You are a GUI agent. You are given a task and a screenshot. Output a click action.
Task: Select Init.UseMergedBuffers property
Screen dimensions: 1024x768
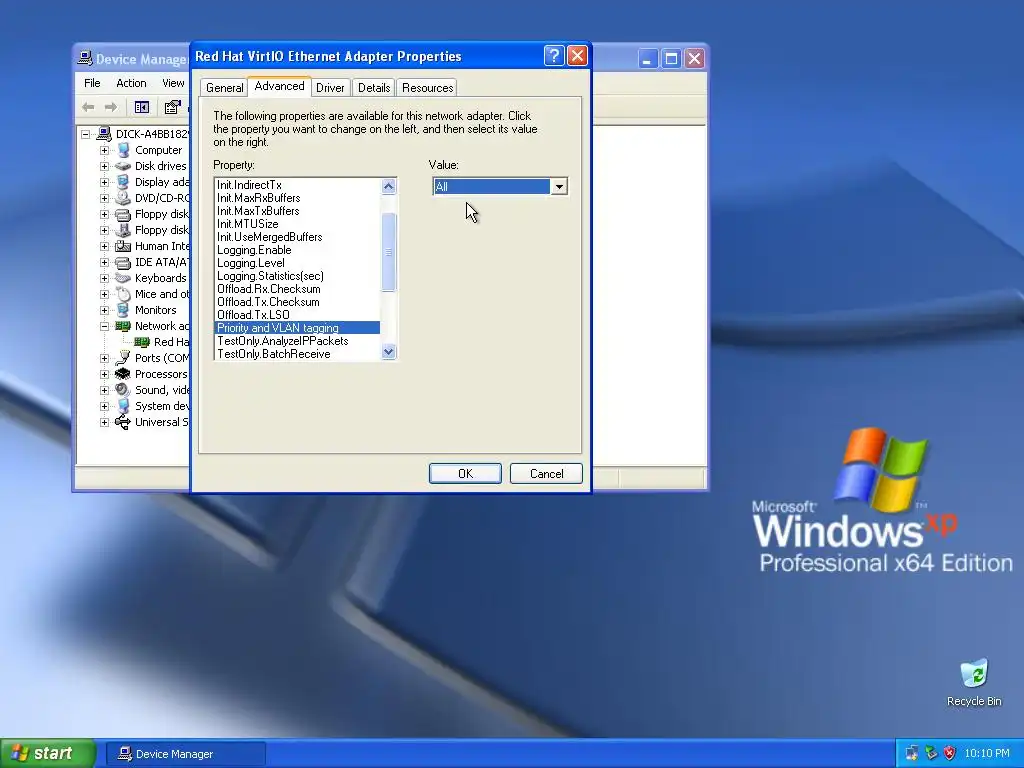coord(297,237)
